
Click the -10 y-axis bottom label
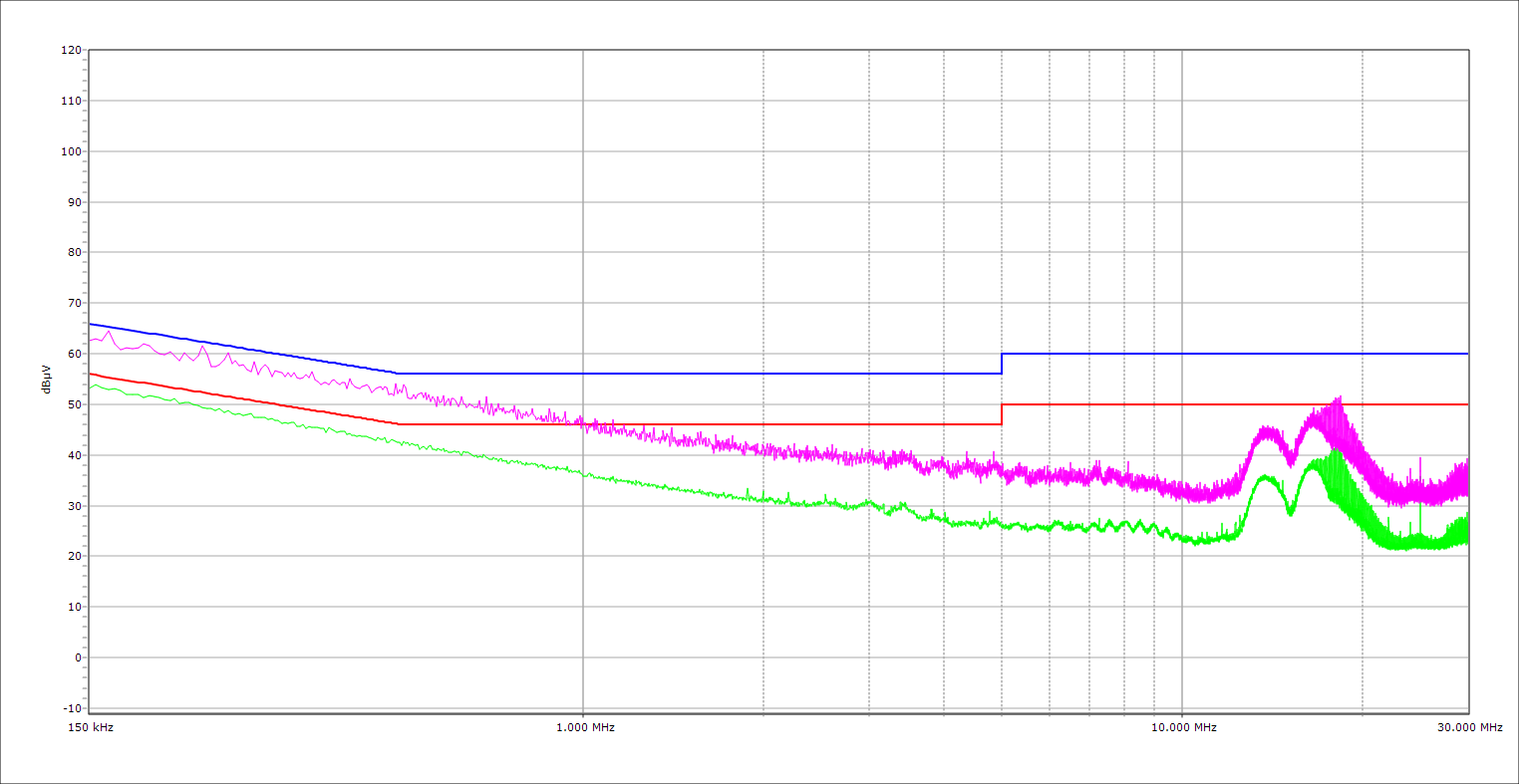[71, 708]
